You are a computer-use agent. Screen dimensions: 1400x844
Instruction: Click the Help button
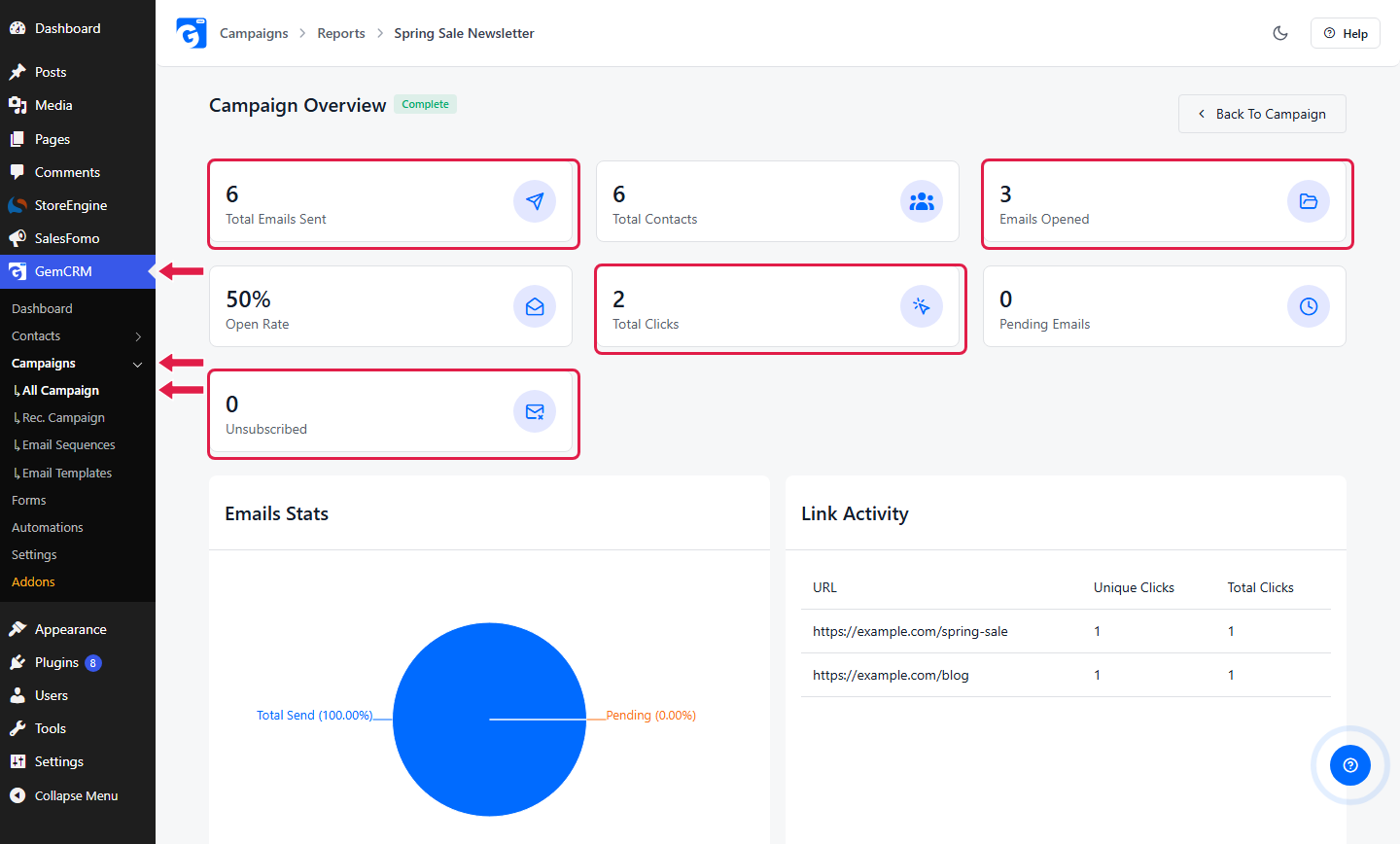[1346, 33]
